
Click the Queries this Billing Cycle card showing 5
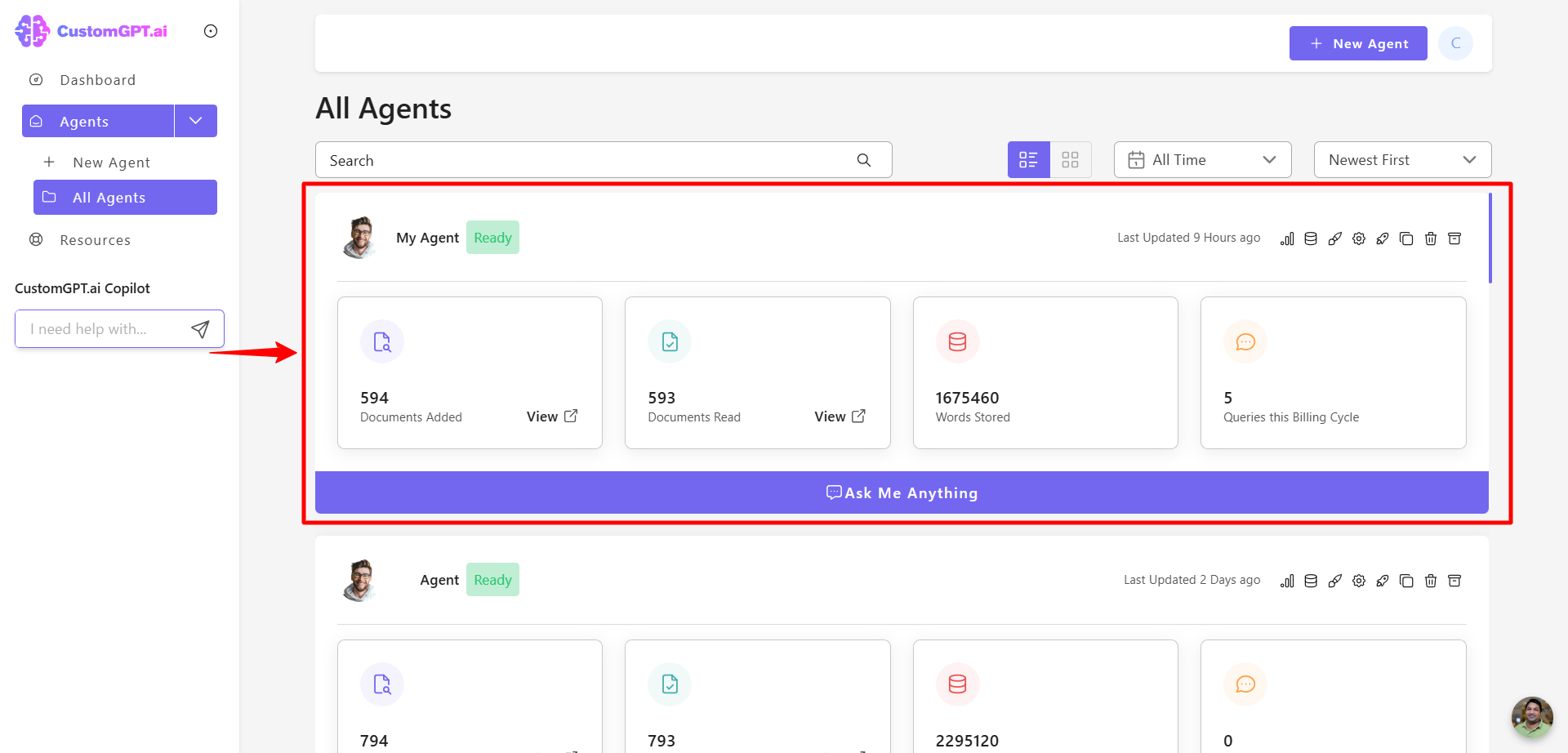pos(1333,372)
